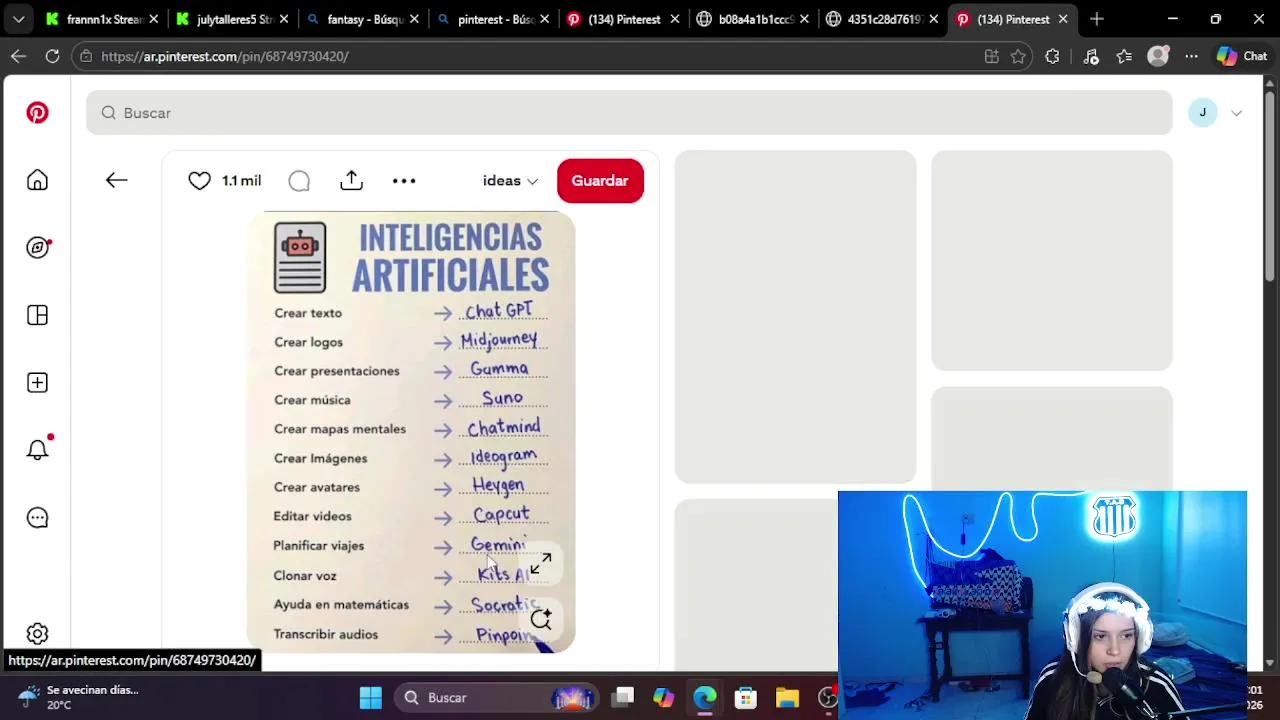Image resolution: width=1280 pixels, height=720 pixels.
Task: Open the weather widget showing 20°C
Action: pos(80,698)
